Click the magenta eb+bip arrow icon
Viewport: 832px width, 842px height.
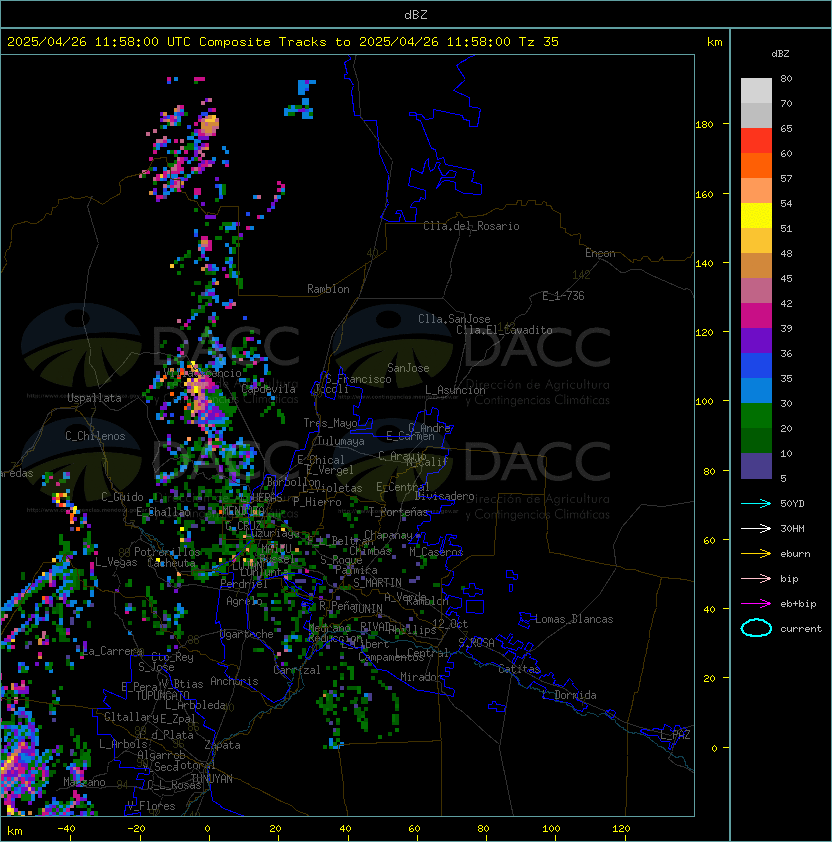click(x=756, y=604)
